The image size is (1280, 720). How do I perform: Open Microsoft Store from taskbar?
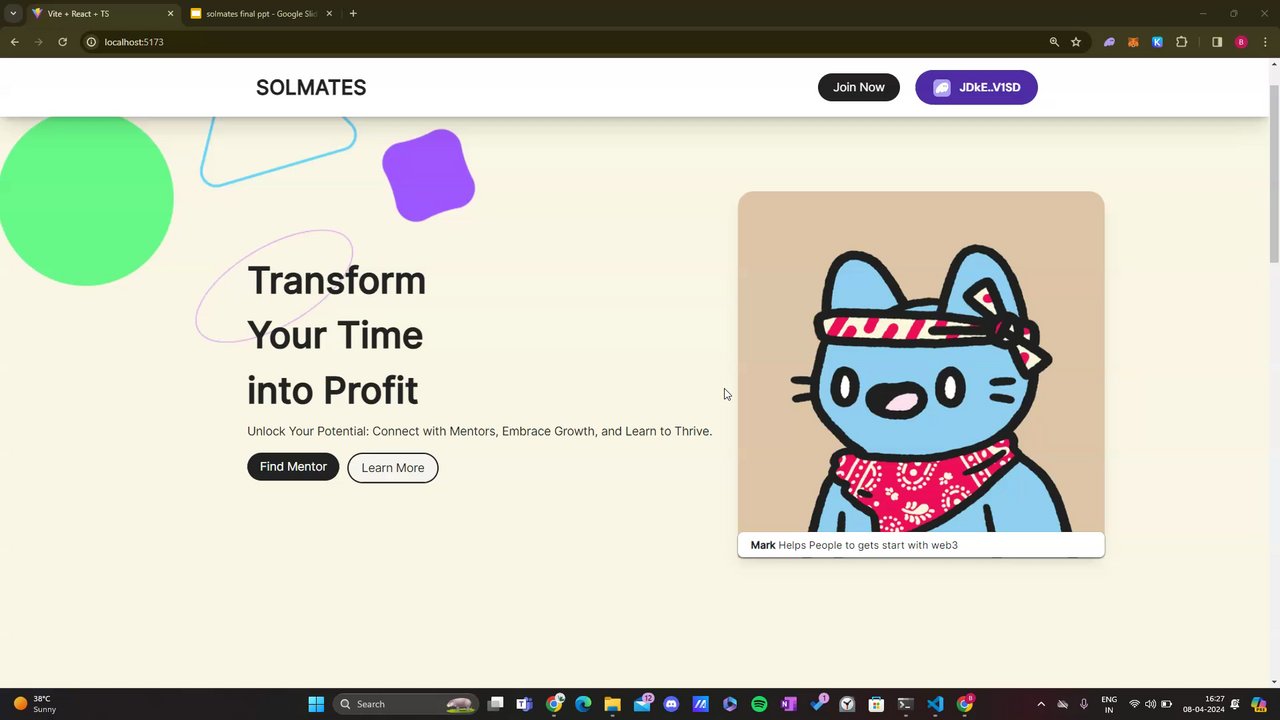pos(876,704)
